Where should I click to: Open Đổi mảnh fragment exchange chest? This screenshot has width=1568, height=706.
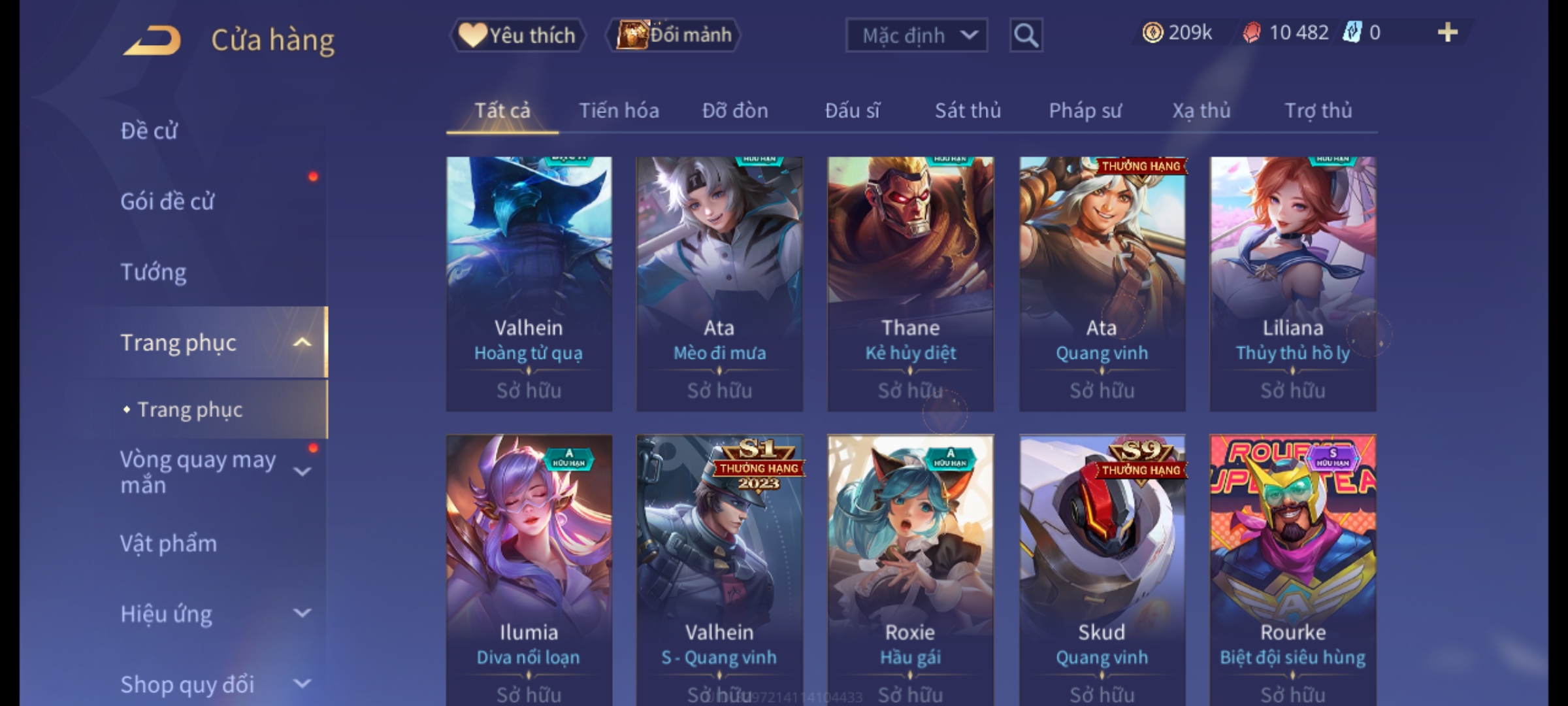674,35
